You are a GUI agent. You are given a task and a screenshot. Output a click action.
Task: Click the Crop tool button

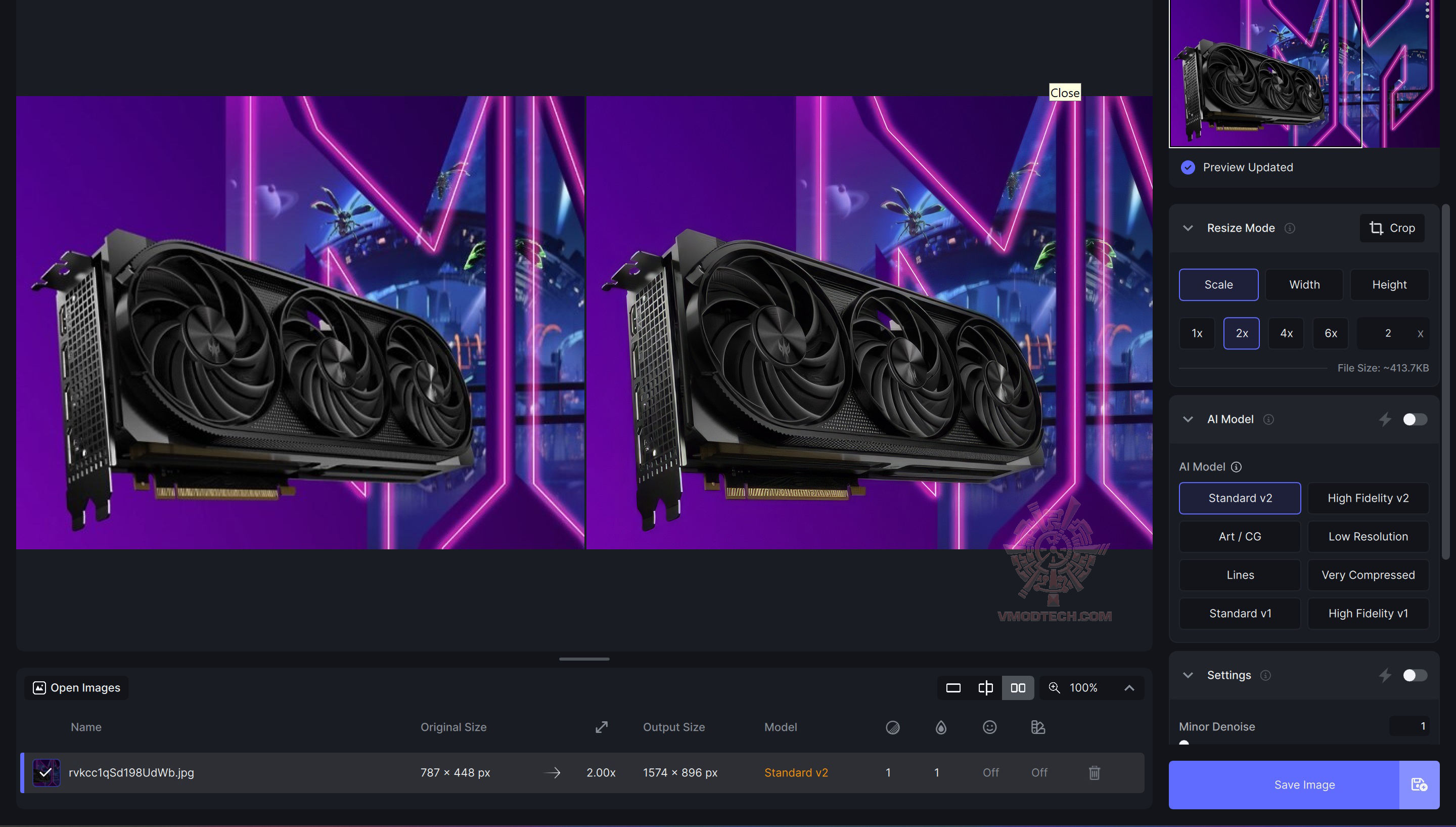pyautogui.click(x=1392, y=228)
